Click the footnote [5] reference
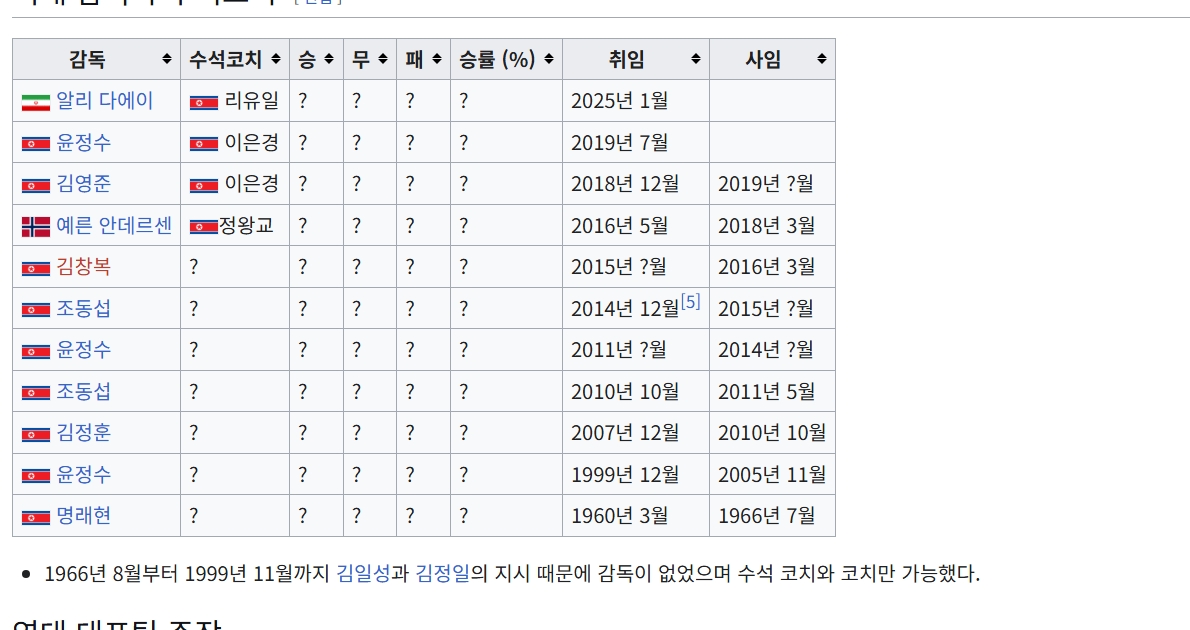The width and height of the screenshot is (1190, 630). point(690,302)
